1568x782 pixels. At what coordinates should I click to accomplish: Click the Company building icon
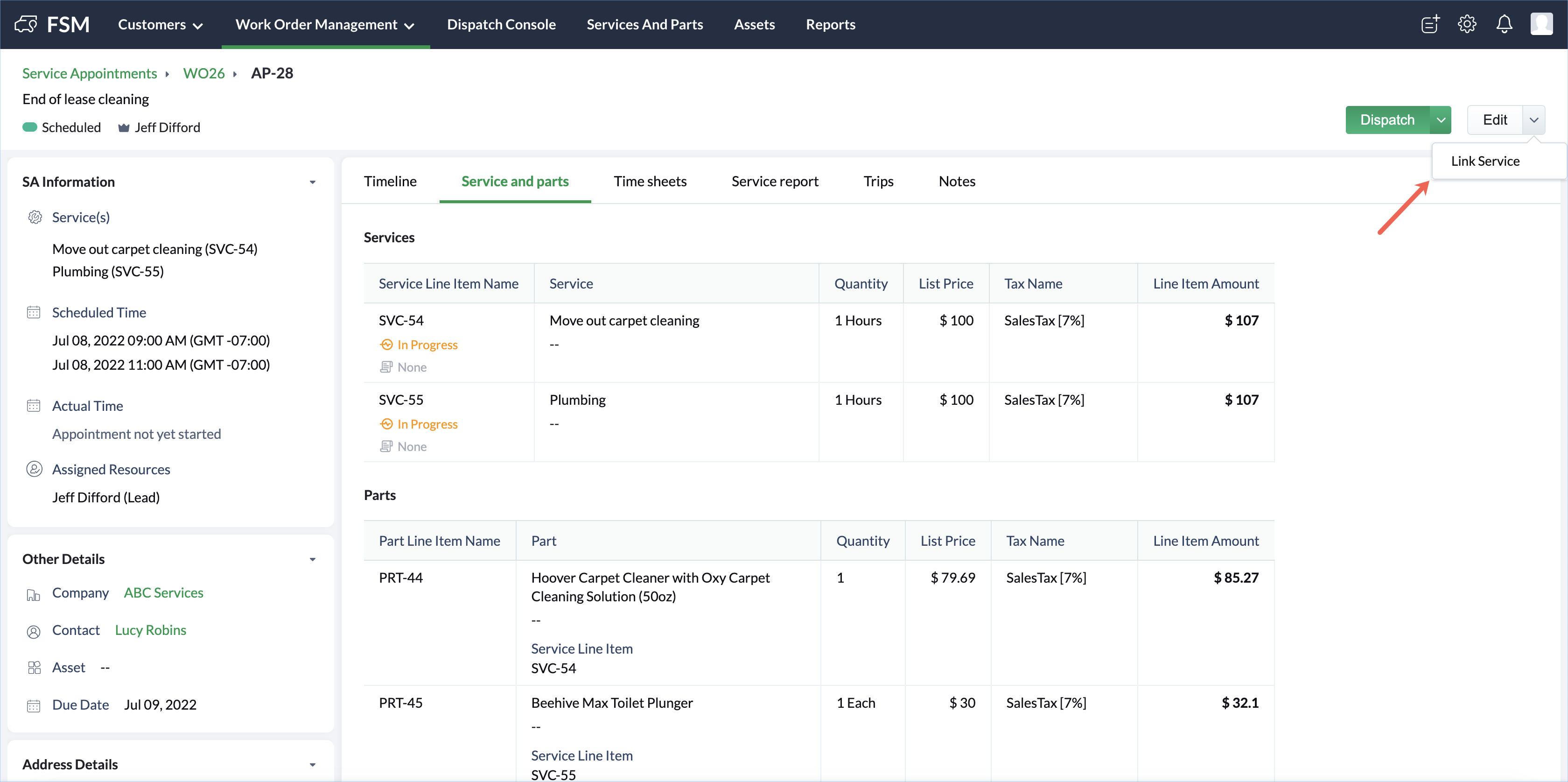tap(34, 594)
